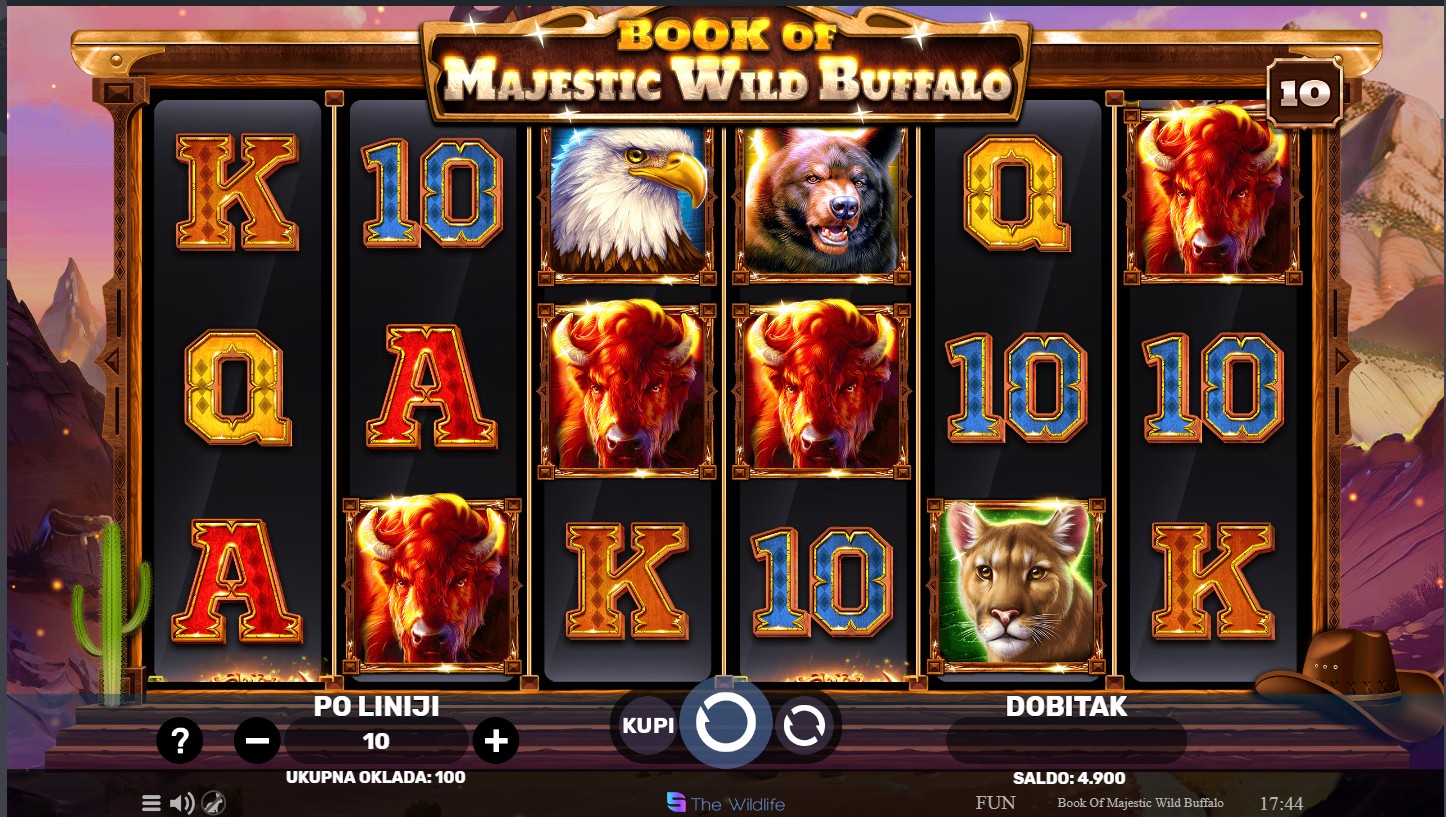Click the buffalo symbol in top-right reel

click(1212, 192)
